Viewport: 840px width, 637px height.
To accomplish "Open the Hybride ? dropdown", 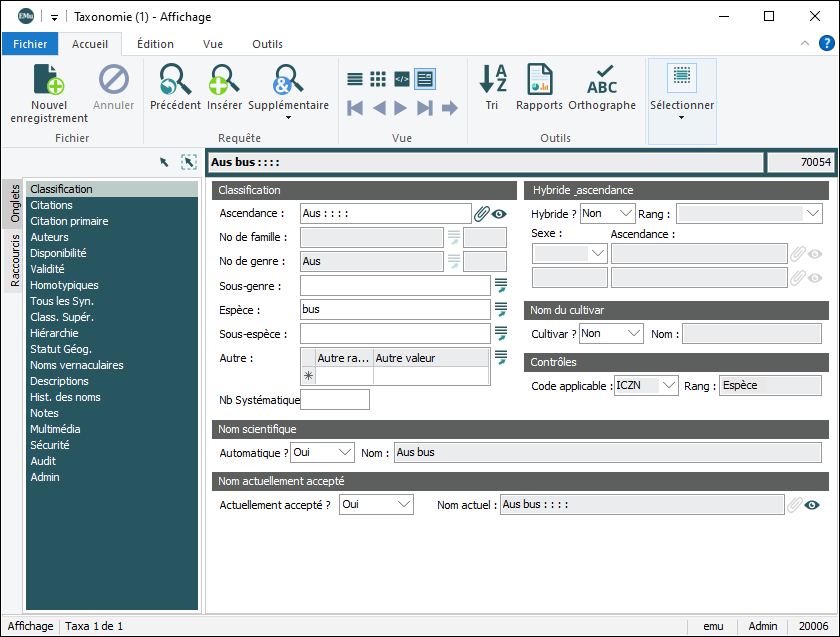I will (x=627, y=213).
